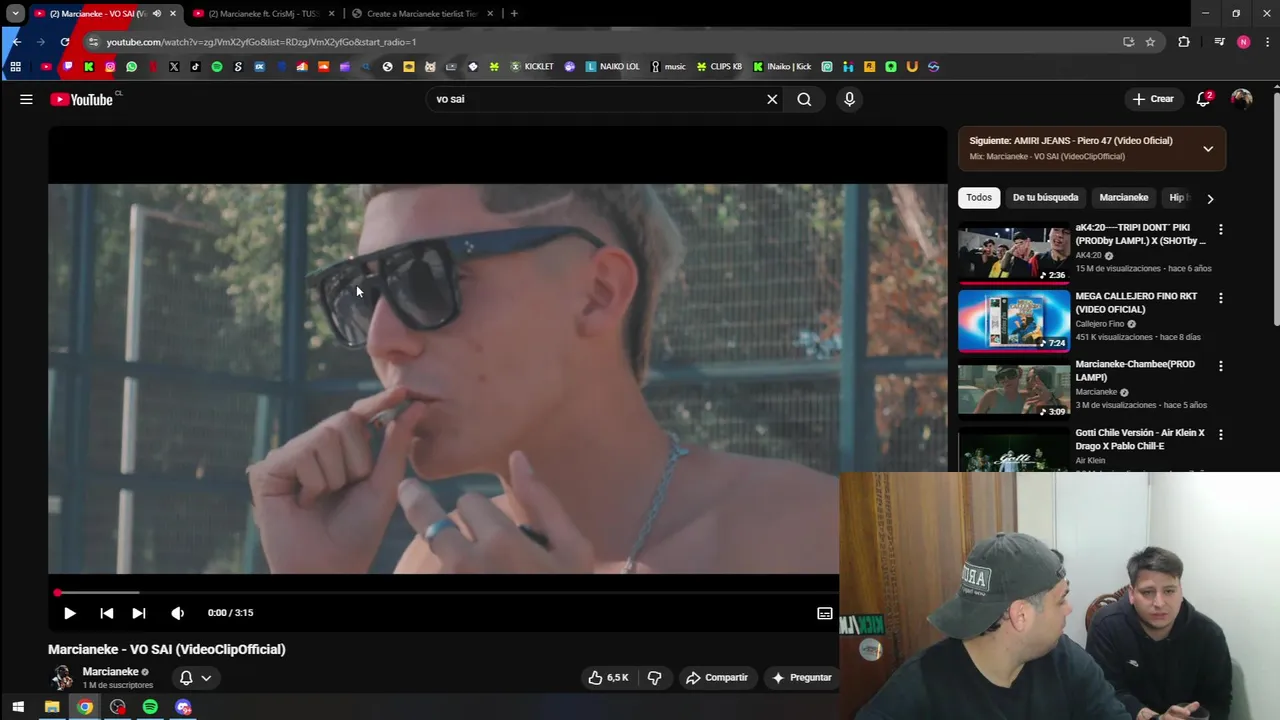The height and width of the screenshot is (720, 1280).
Task: Share the video via Compartir button
Action: 716,677
